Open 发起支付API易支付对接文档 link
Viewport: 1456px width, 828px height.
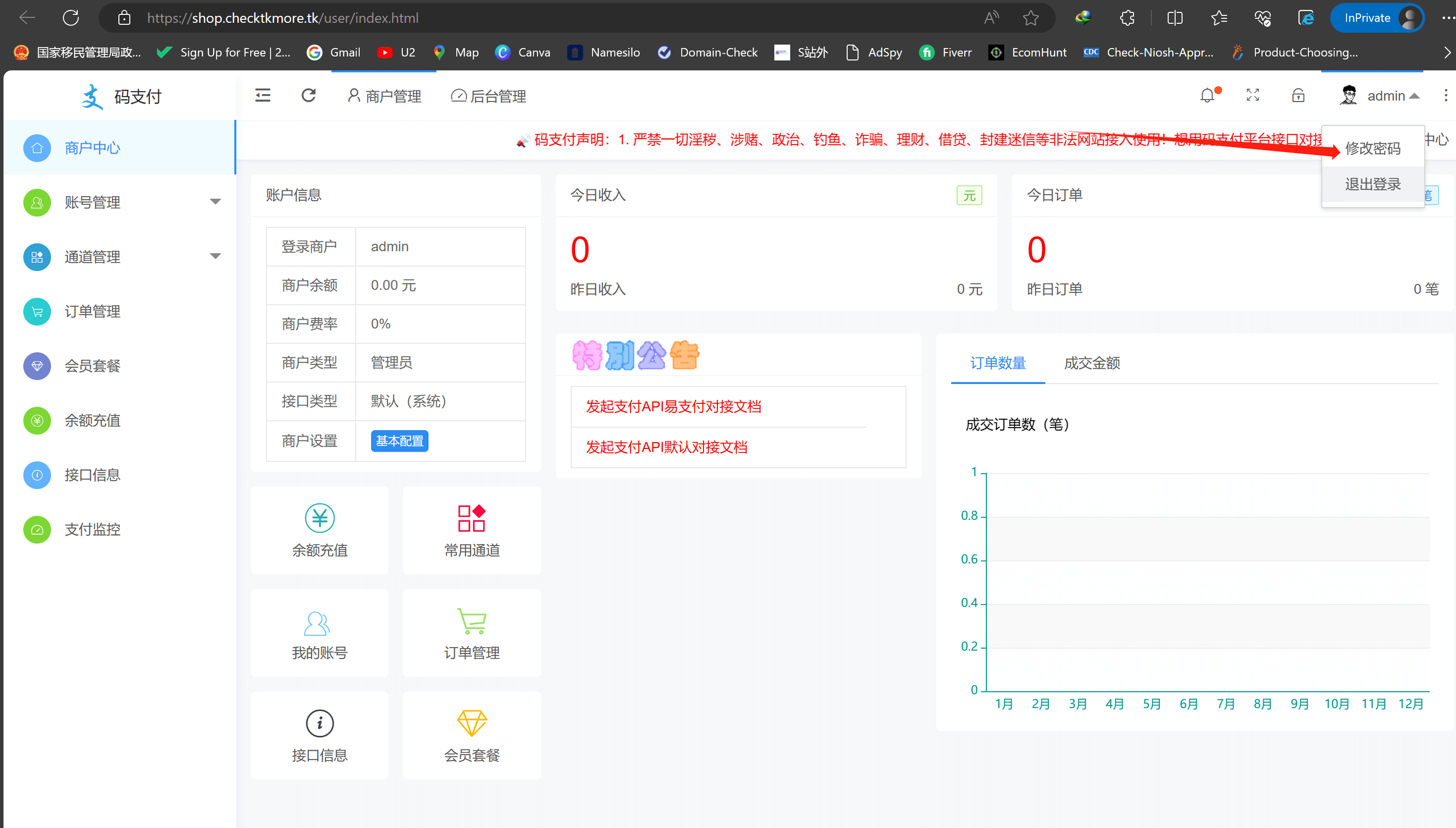674,407
